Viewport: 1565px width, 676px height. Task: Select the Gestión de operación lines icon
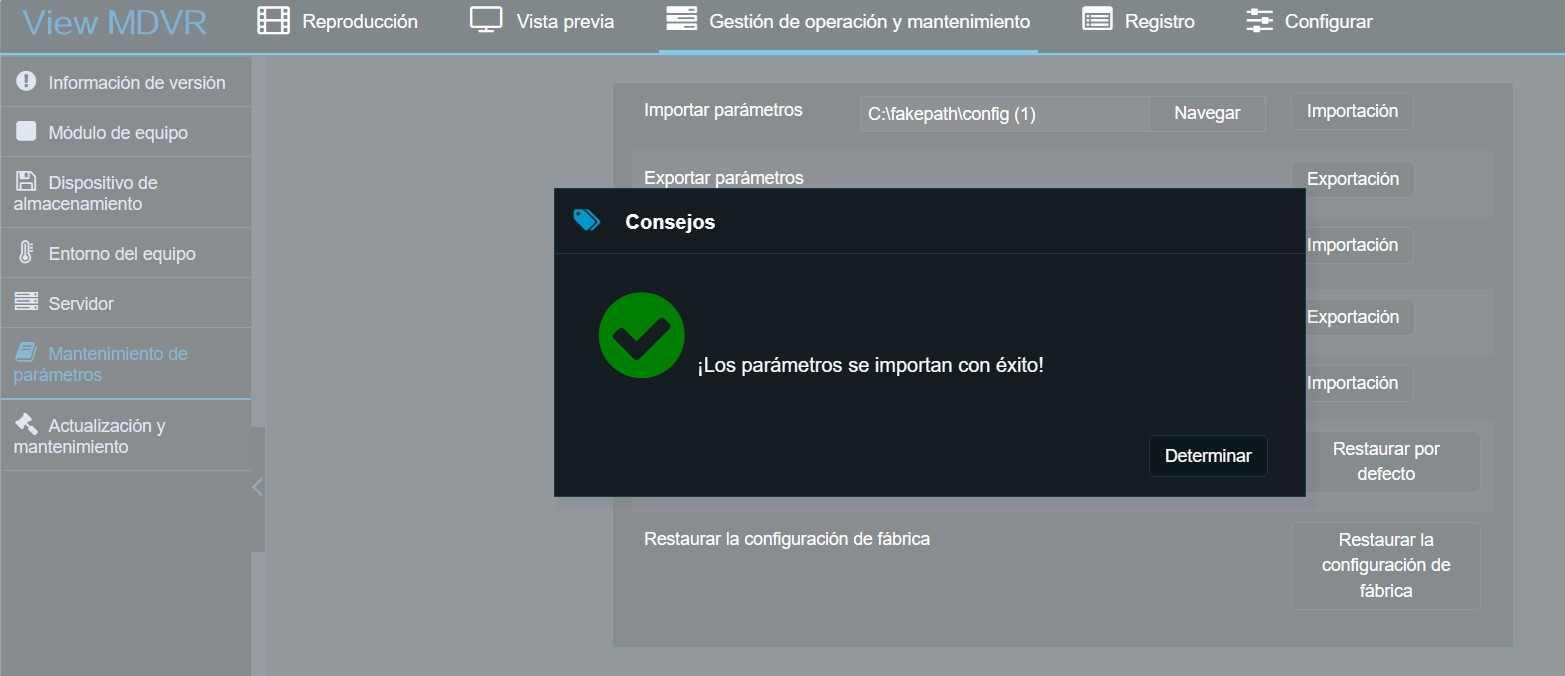tap(681, 19)
